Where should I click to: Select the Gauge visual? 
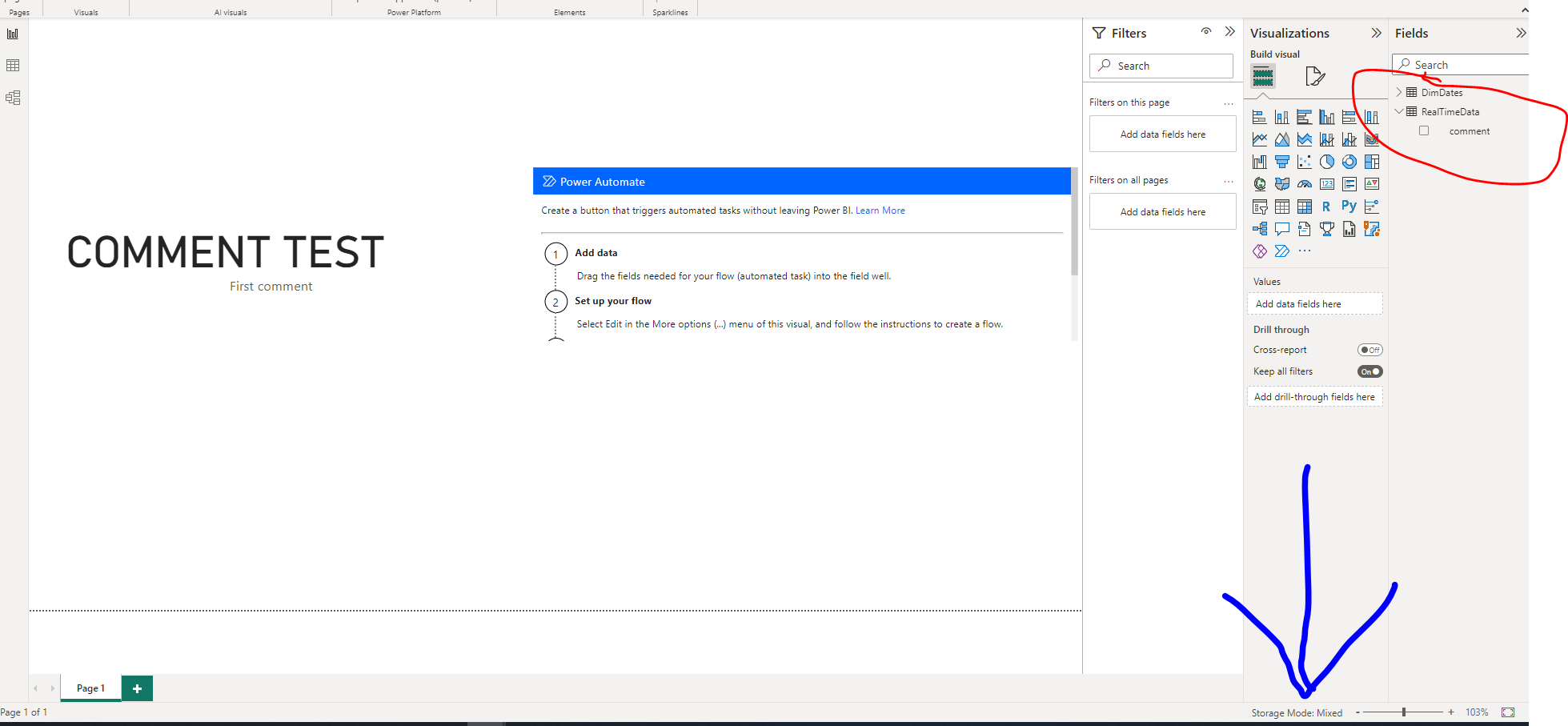tap(1305, 184)
